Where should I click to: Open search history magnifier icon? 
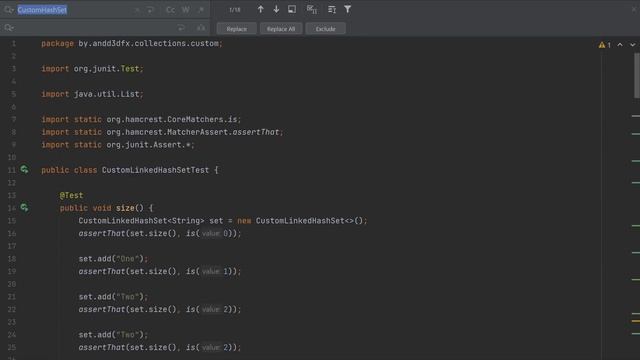[x=9, y=10]
